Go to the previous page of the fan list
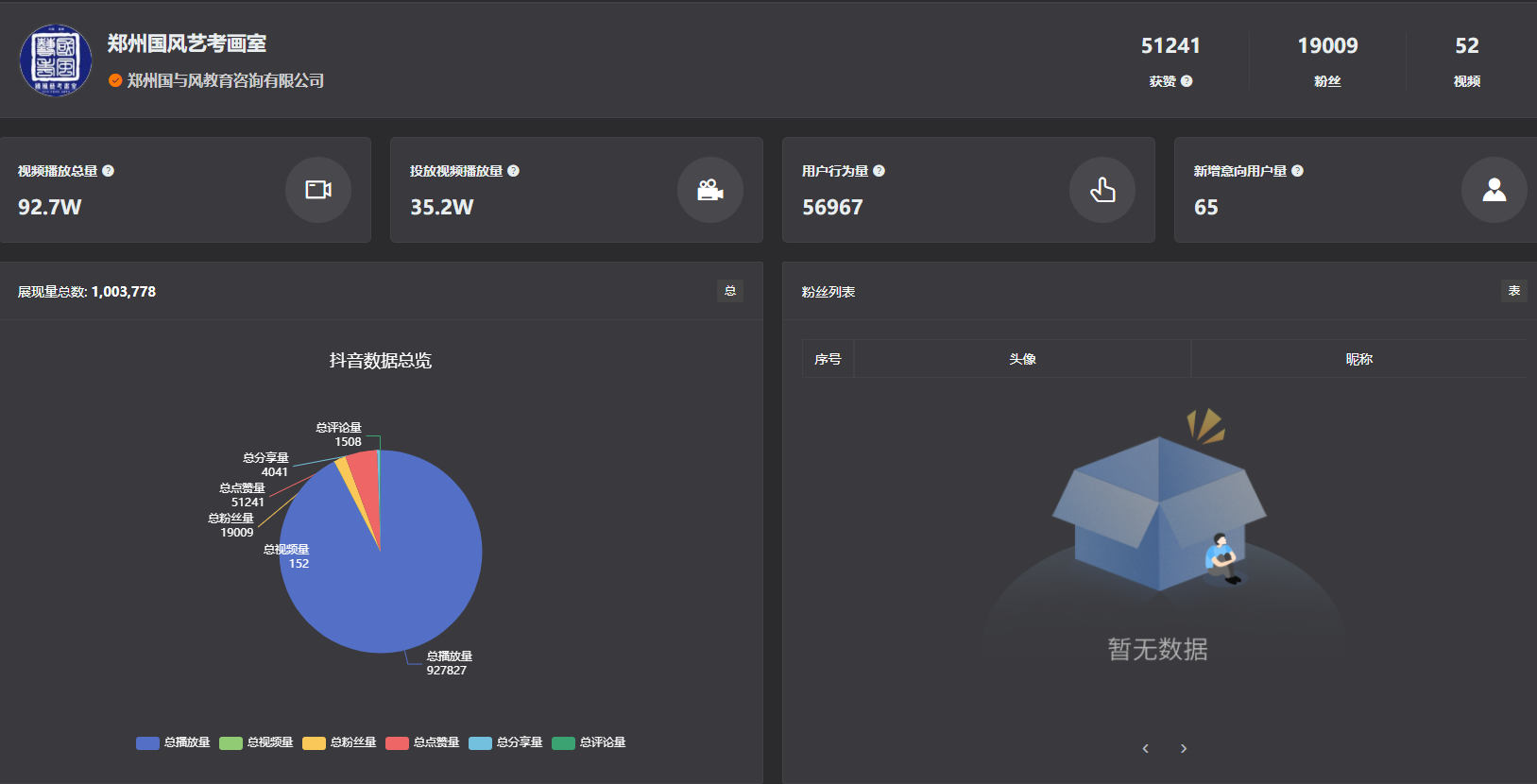 pos(1145,748)
